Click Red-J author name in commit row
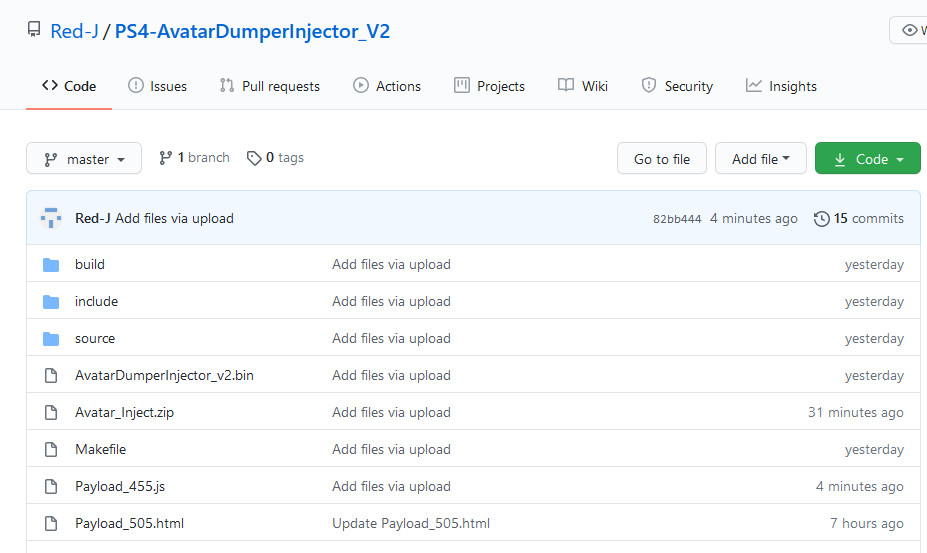Image resolution: width=927 pixels, height=553 pixels. pos(92,218)
